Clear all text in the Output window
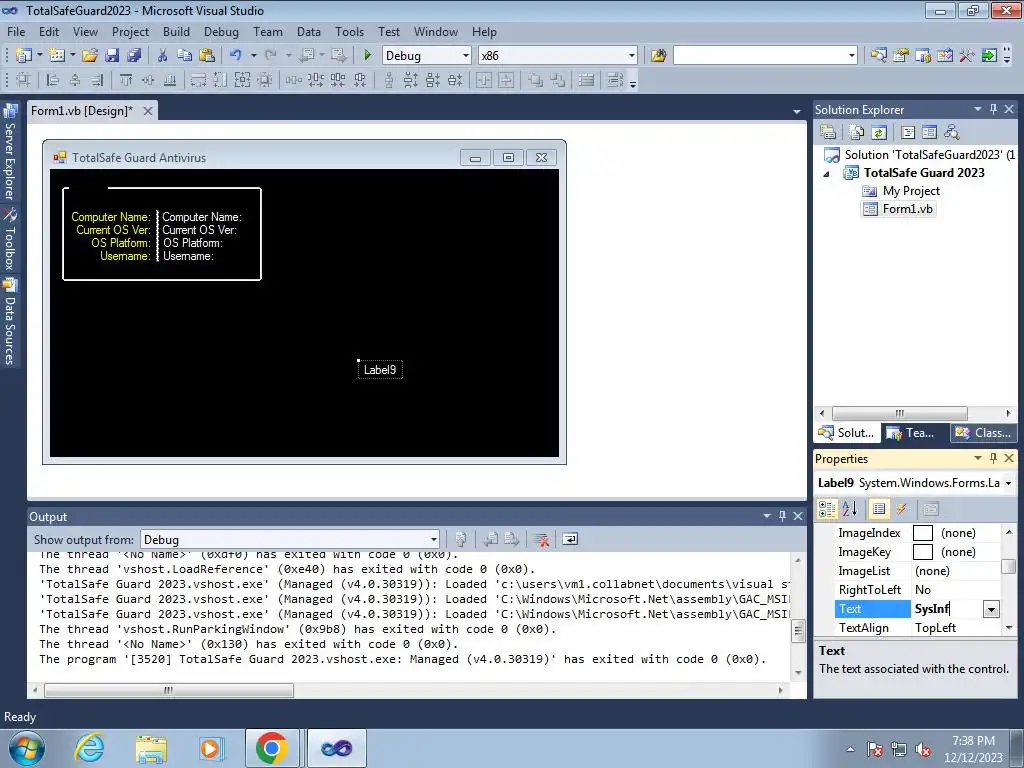Image resolution: width=1024 pixels, height=768 pixels. [x=541, y=539]
